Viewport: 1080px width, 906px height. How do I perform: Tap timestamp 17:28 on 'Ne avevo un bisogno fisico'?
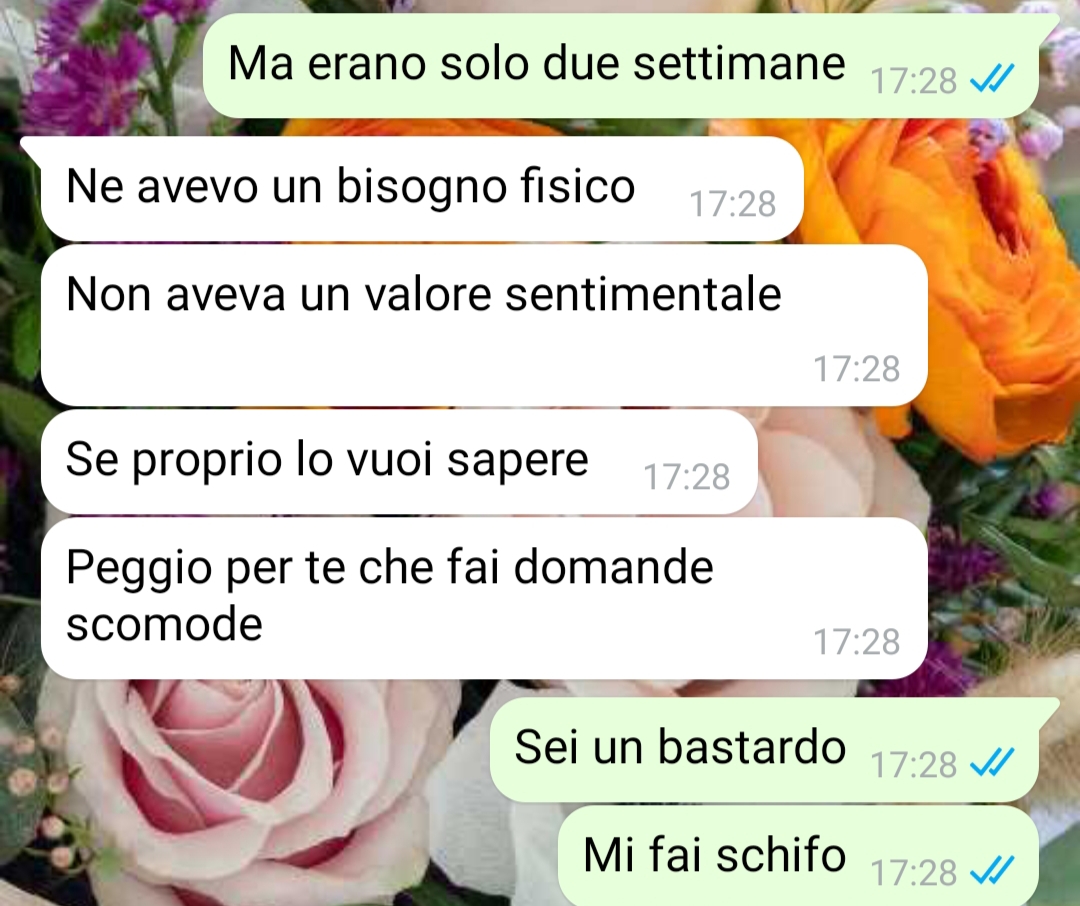pos(732,204)
